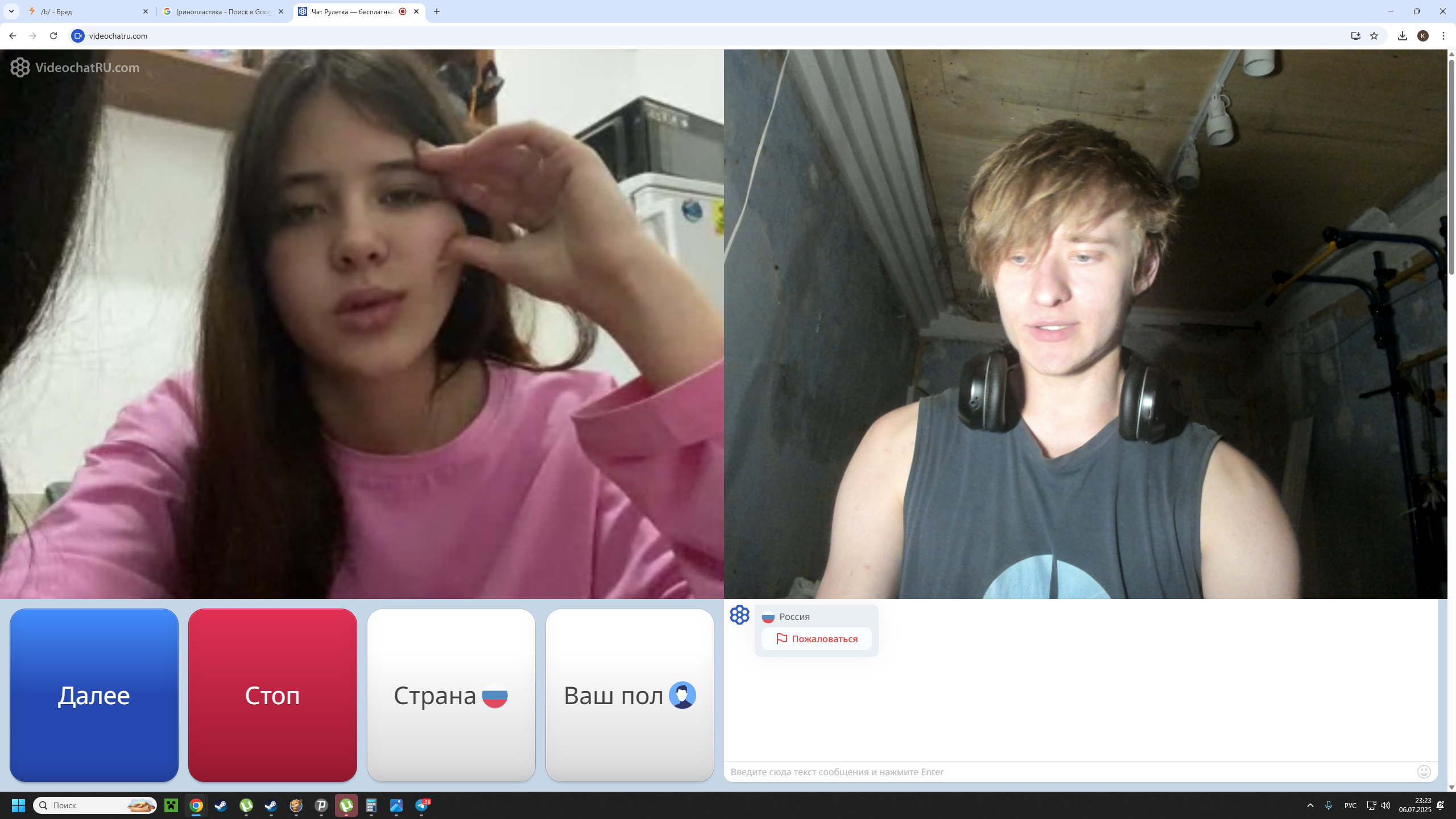Click the install app icon in address bar
This screenshot has height=819, width=1456.
[x=1356, y=36]
